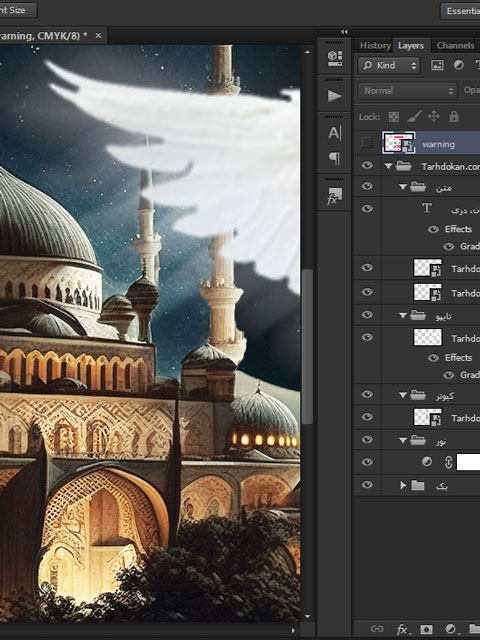Collapse the Tarhdokan.com group arrow

click(388, 166)
